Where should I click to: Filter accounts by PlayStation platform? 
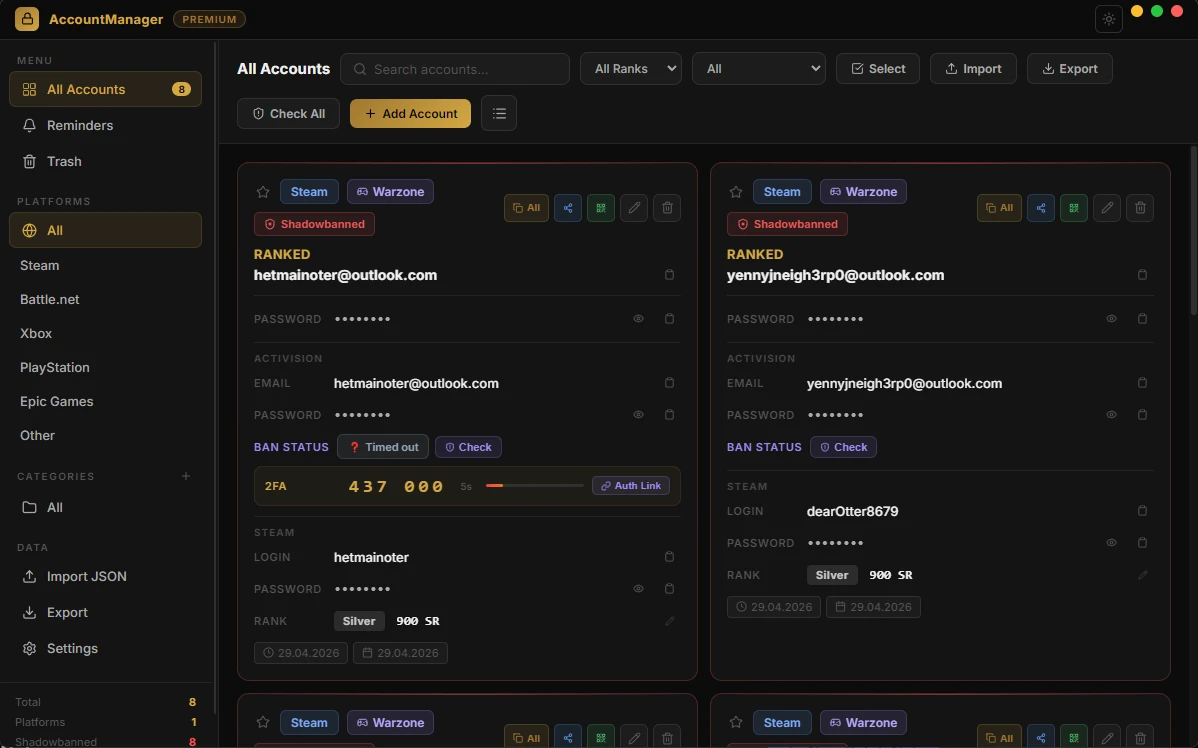tap(105, 368)
